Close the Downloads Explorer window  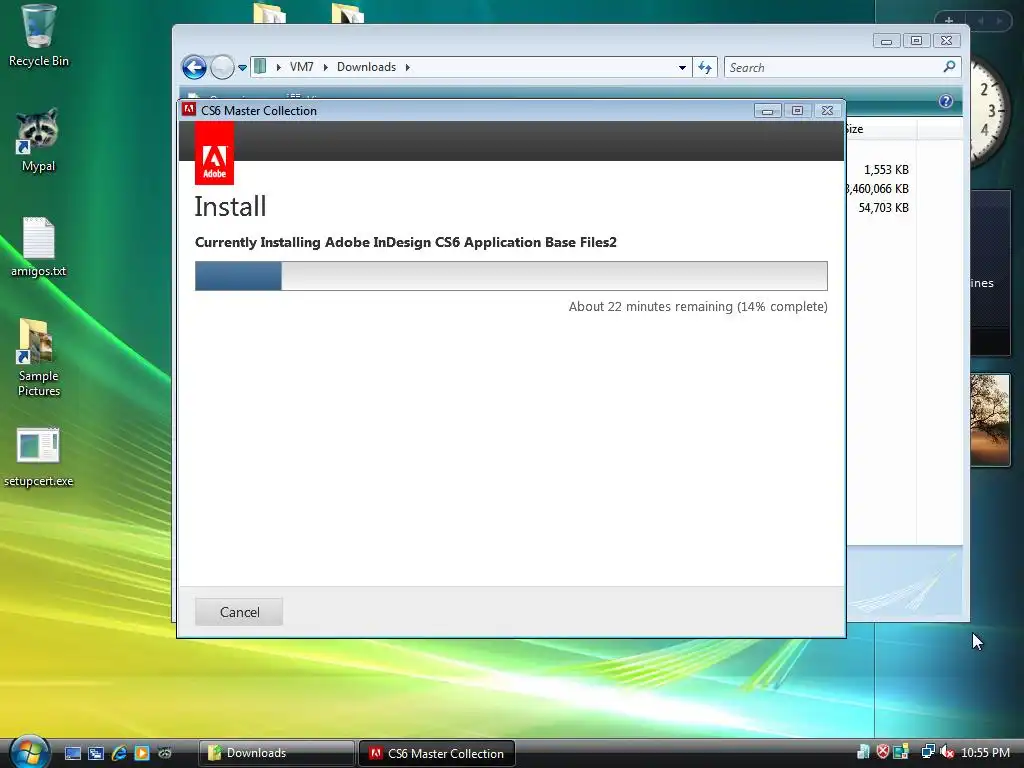[946, 40]
